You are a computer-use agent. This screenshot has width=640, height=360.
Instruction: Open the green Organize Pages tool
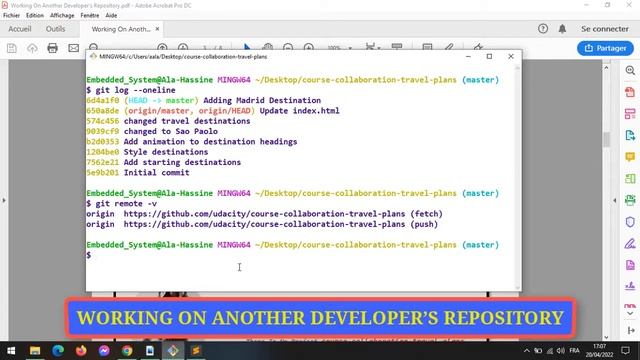click(x=630, y=179)
